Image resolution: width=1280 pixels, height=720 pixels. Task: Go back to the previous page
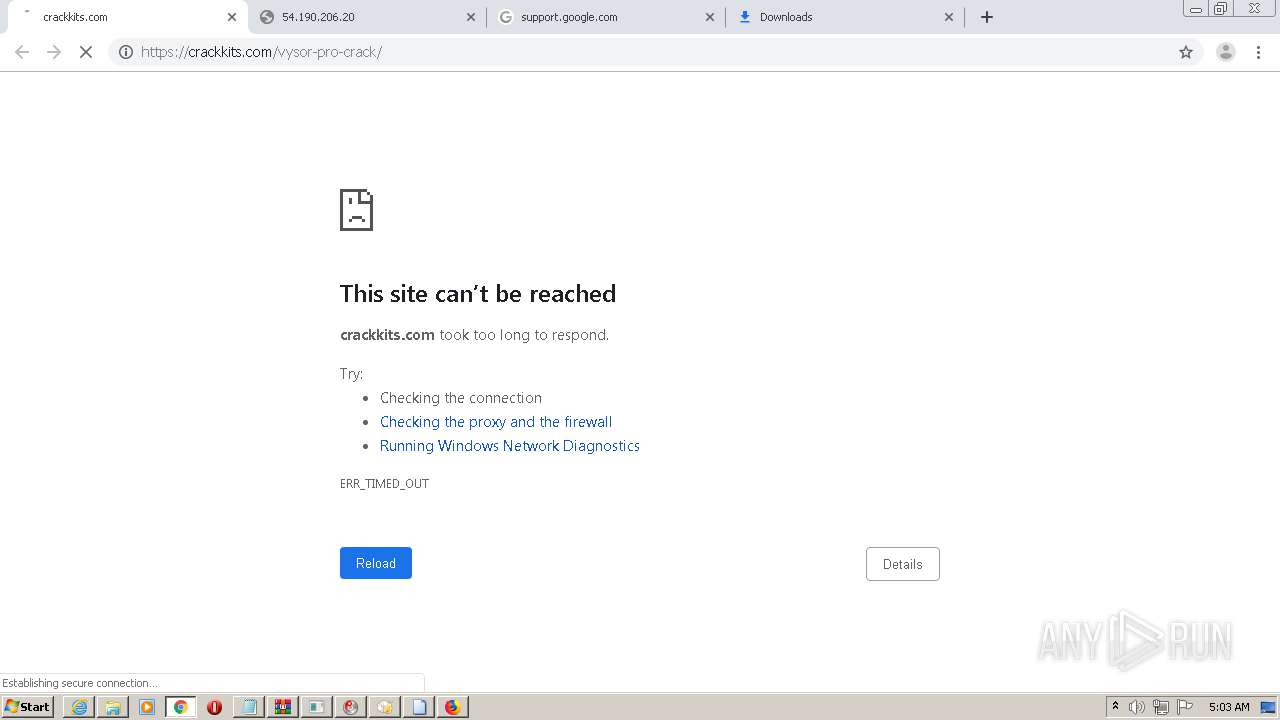tap(22, 52)
